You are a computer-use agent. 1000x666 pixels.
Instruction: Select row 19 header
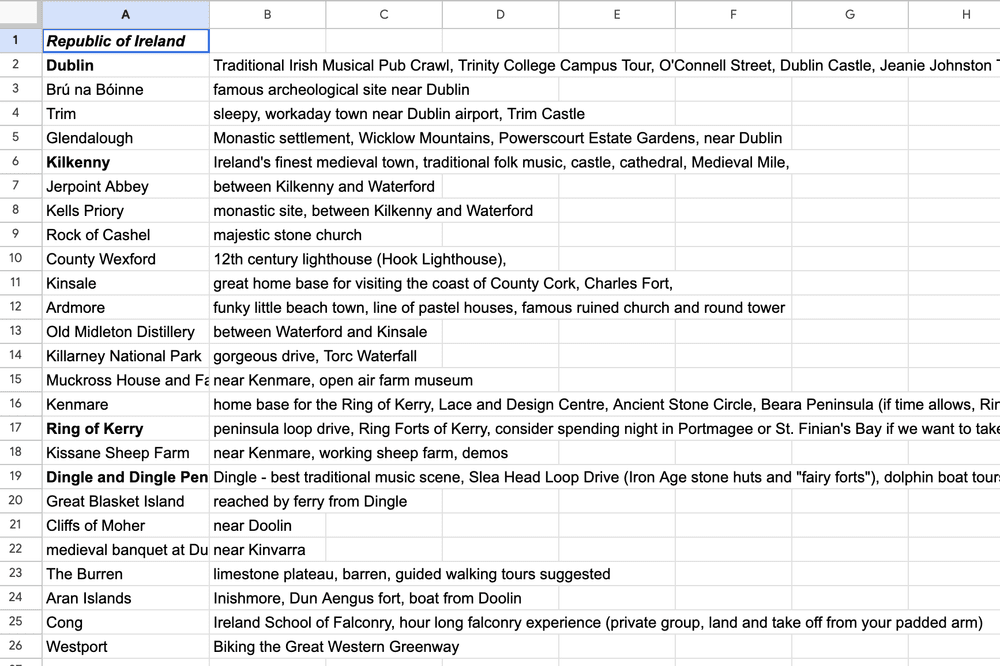pyautogui.click(x=21, y=477)
